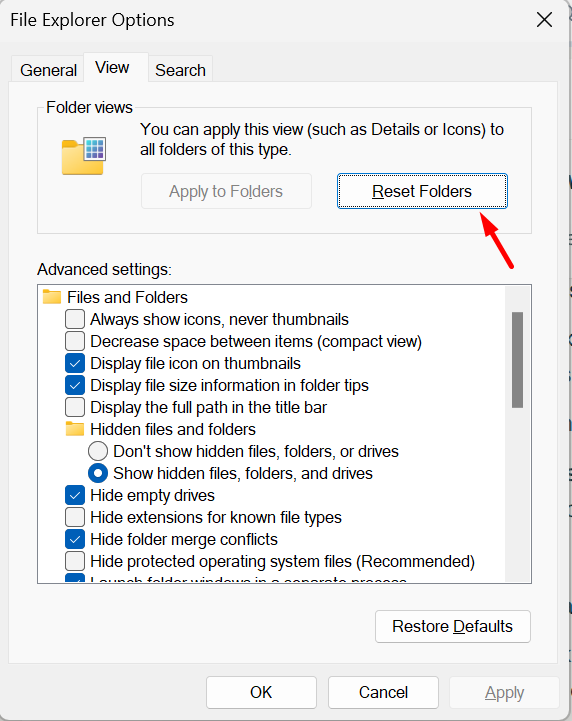Check Hide protected operating system files
572x721 pixels.
click(x=75, y=561)
